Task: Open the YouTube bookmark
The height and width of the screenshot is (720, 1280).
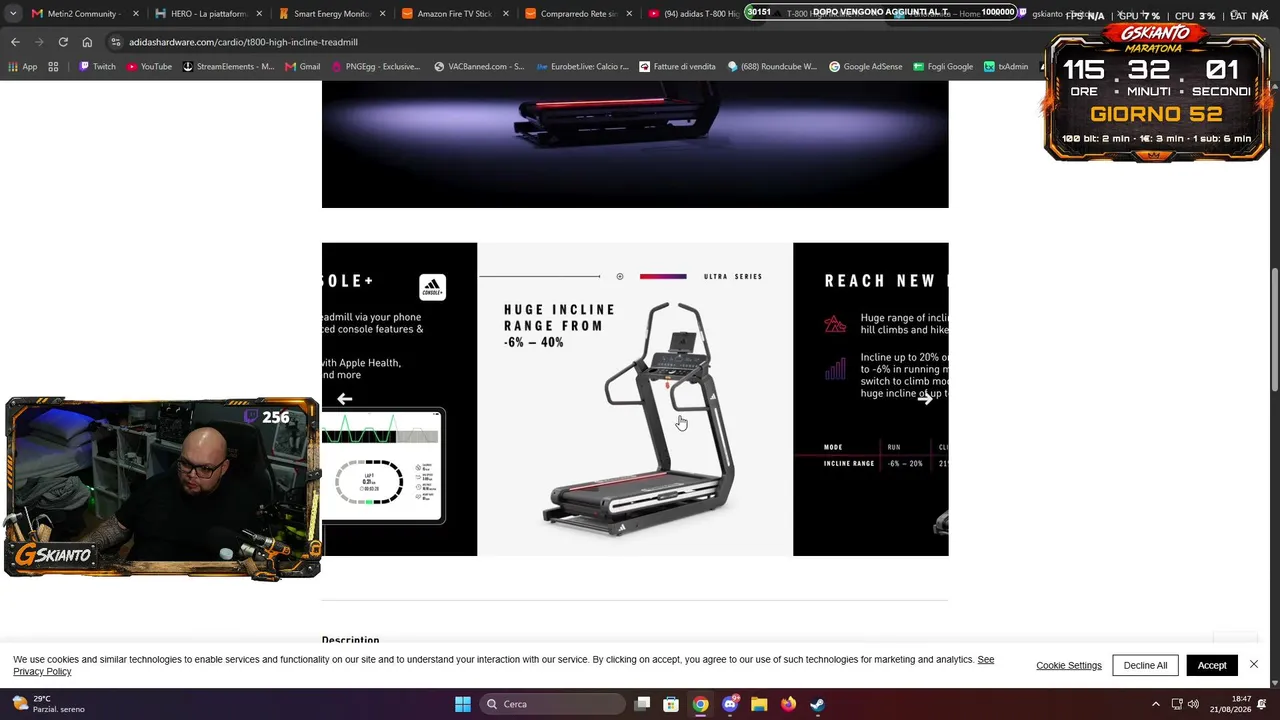Action: click(x=149, y=67)
